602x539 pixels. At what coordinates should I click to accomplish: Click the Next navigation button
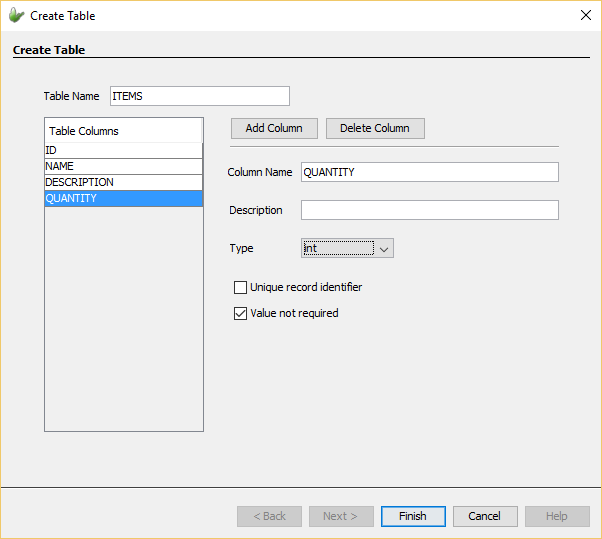341,516
